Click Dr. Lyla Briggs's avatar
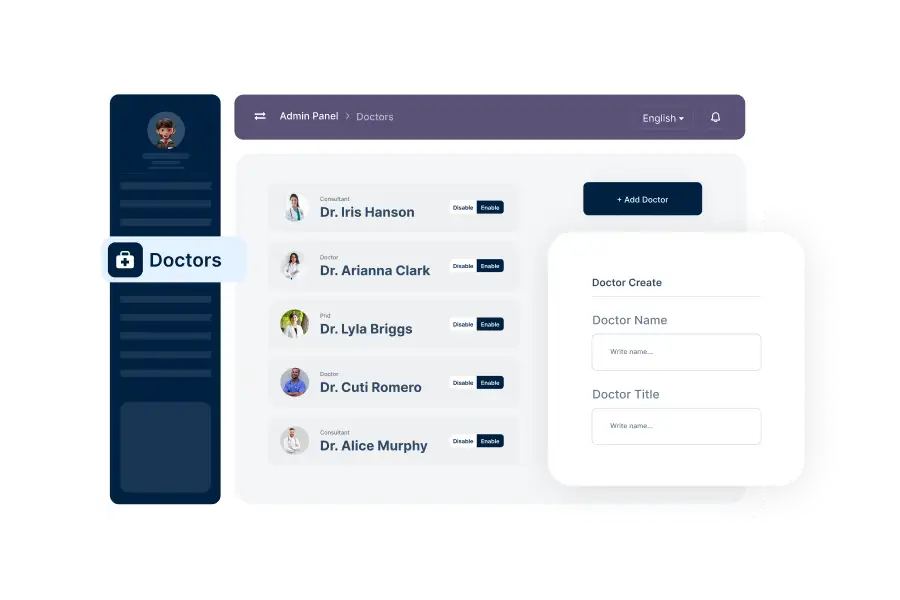The width and height of the screenshot is (900, 600). point(294,324)
